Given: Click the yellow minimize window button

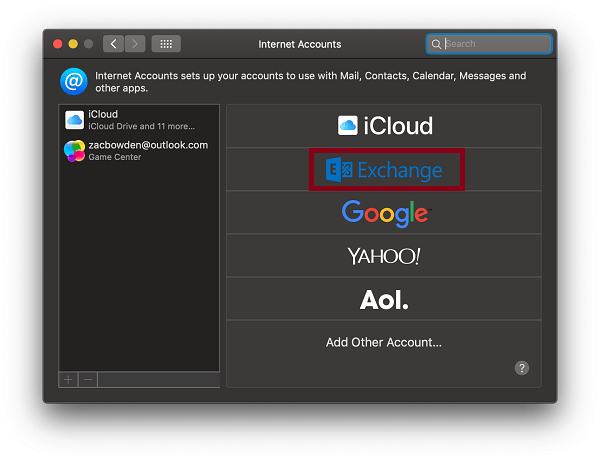Looking at the screenshot, I should pos(73,44).
